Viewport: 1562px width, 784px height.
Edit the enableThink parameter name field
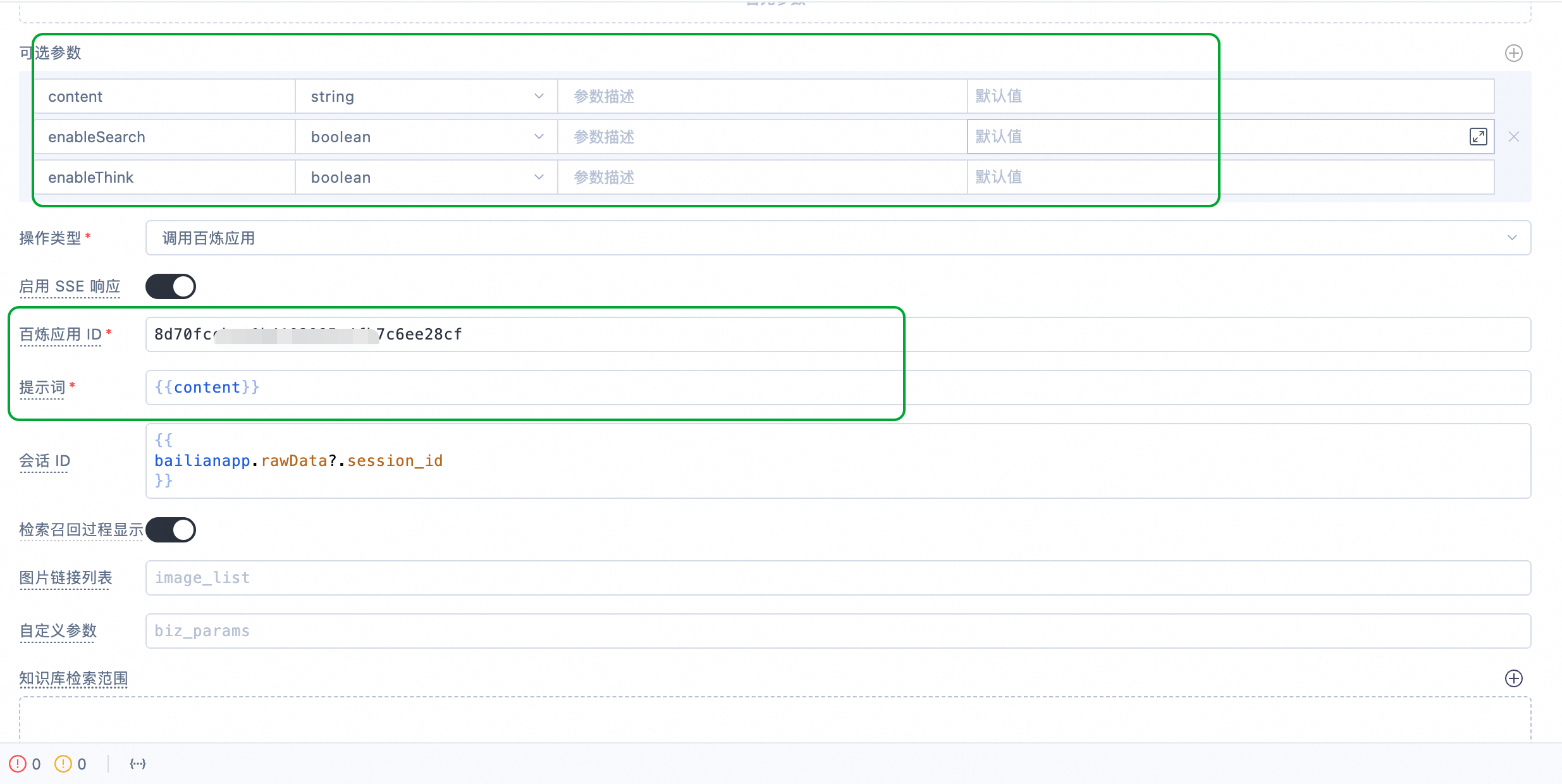[x=164, y=178]
